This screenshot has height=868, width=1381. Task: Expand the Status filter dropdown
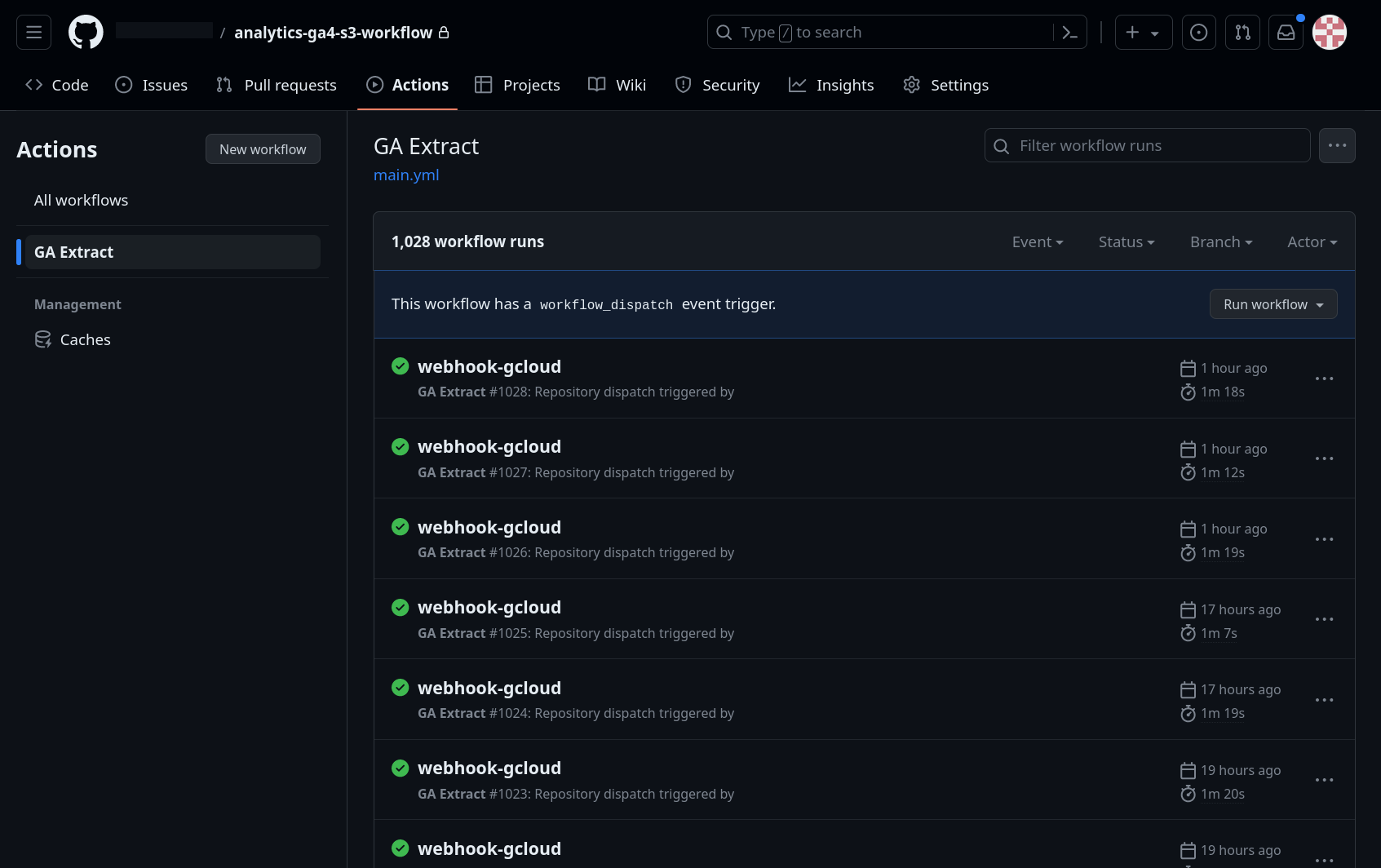(1126, 241)
